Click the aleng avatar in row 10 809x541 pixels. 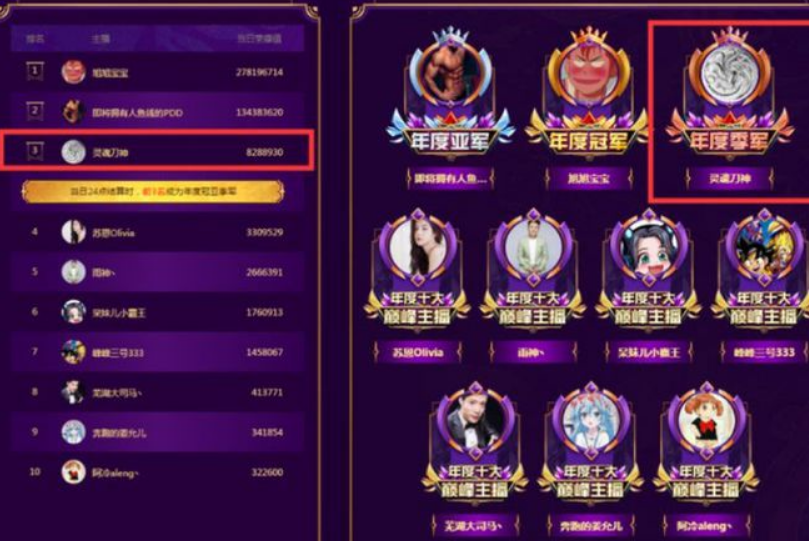point(73,472)
